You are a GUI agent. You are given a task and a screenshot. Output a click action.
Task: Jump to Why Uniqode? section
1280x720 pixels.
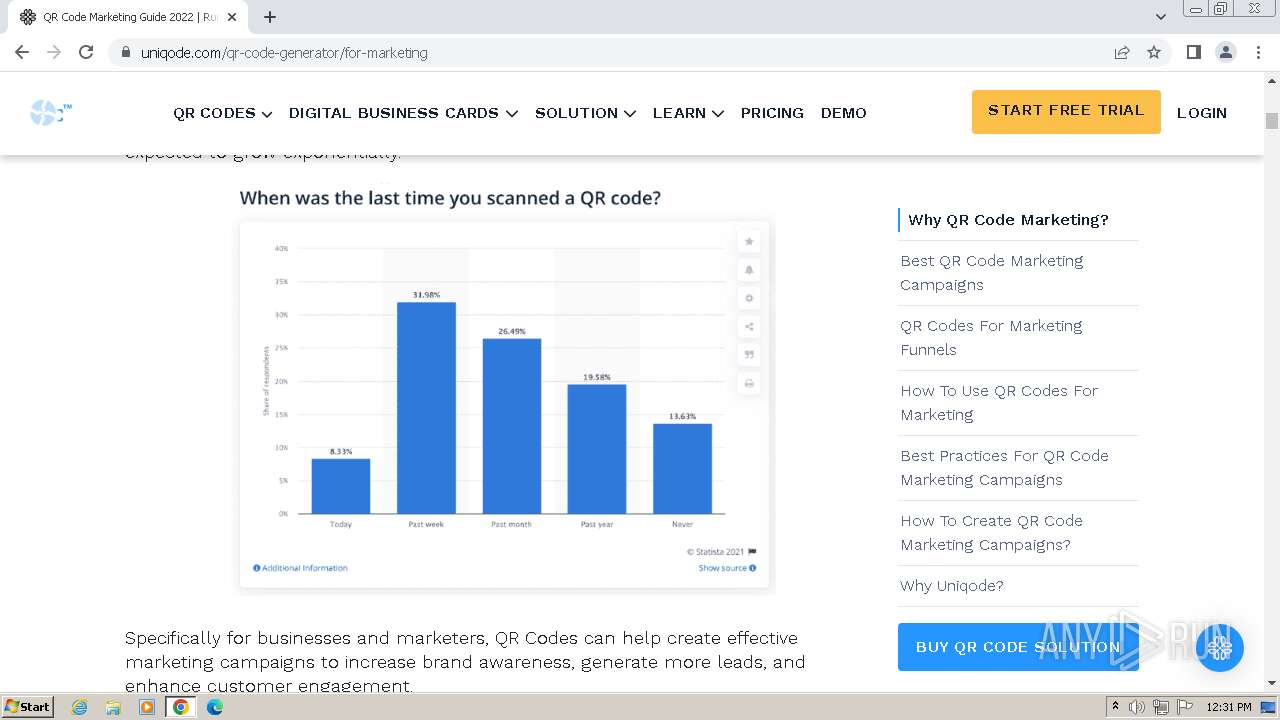951,586
